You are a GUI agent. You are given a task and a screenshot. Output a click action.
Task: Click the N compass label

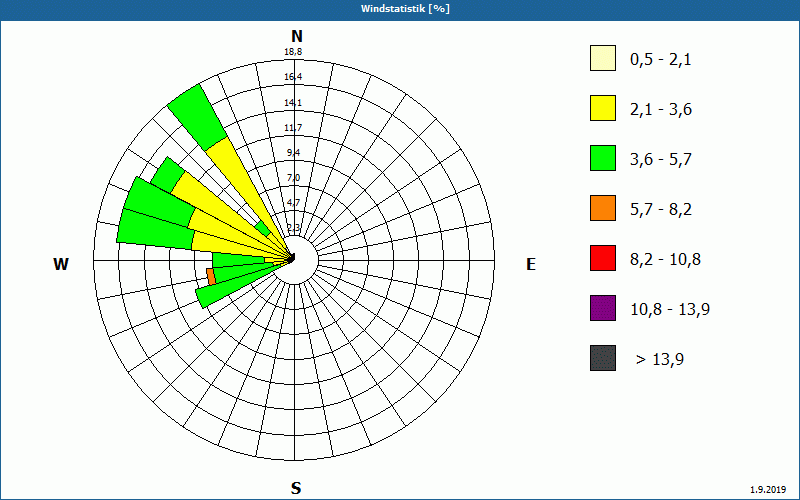pos(296,36)
